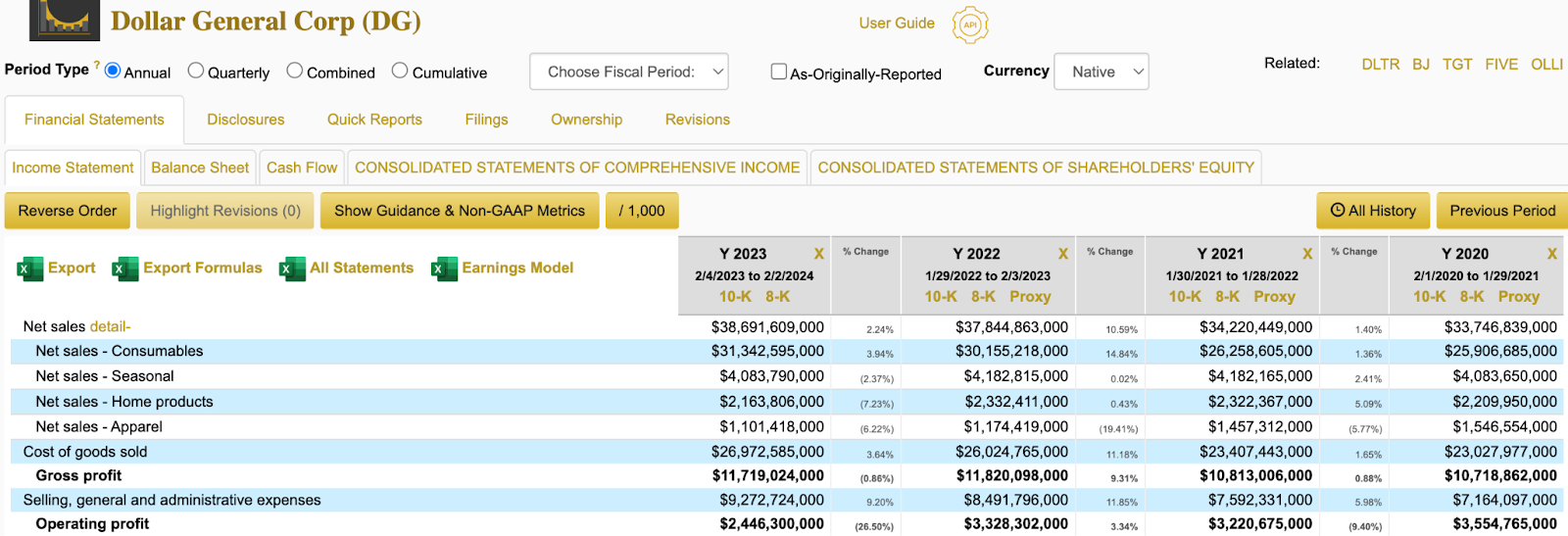Open related ticker TGT

[1457, 65]
